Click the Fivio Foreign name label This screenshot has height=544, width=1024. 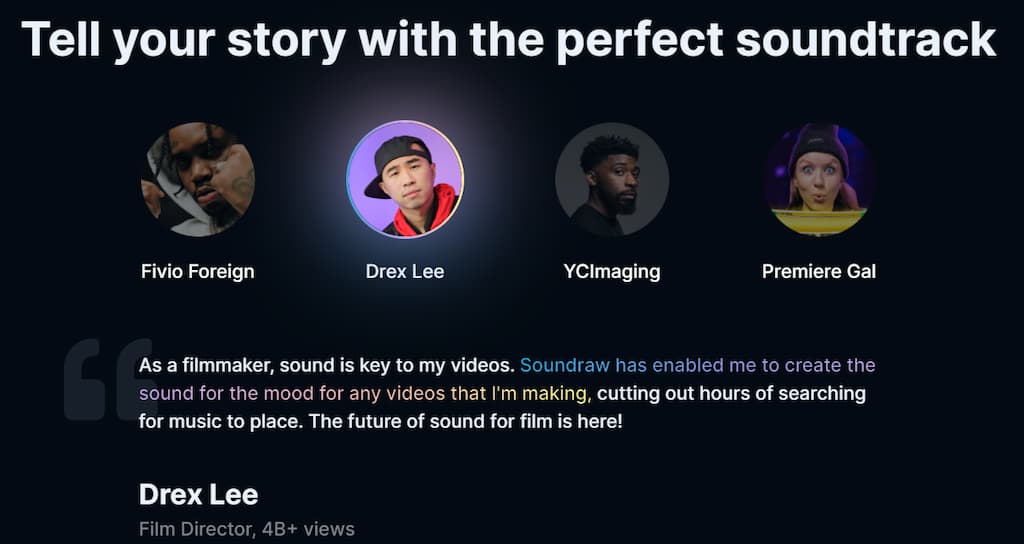pyautogui.click(x=198, y=271)
